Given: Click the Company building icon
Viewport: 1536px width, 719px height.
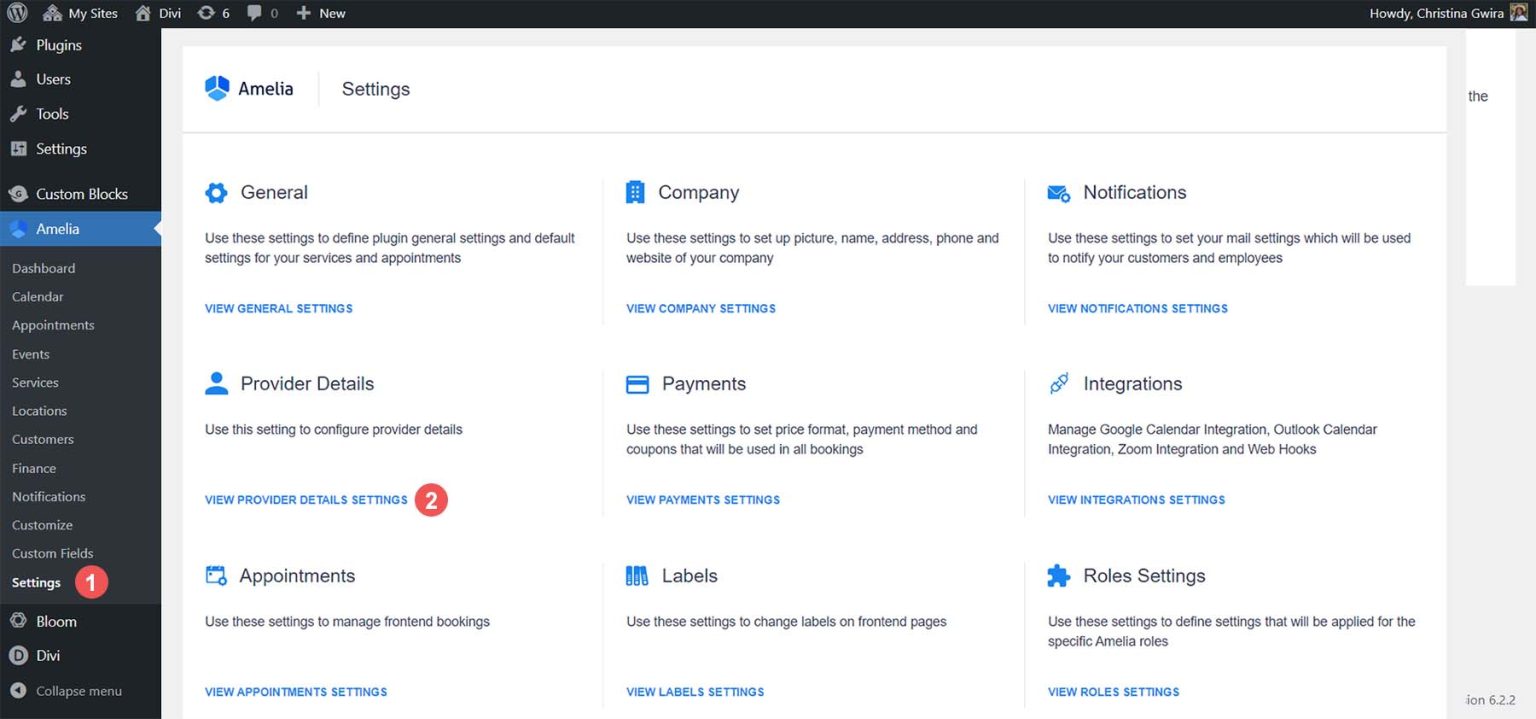Looking at the screenshot, I should 637,192.
